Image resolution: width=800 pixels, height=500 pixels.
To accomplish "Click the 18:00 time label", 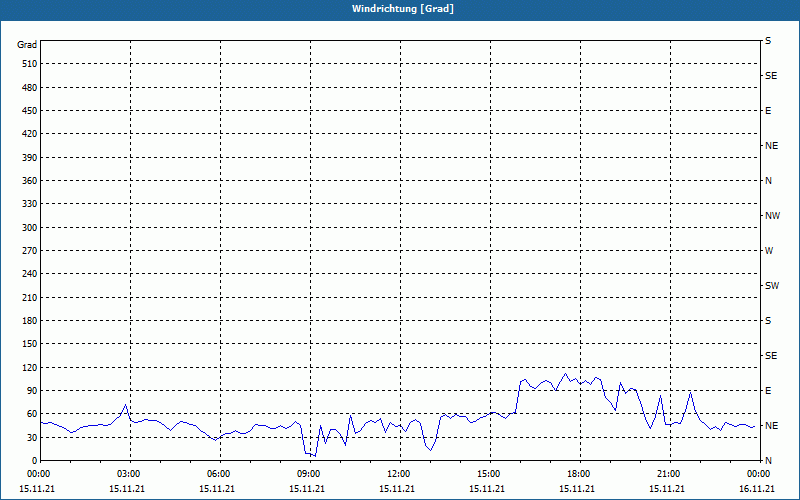I will [580, 473].
